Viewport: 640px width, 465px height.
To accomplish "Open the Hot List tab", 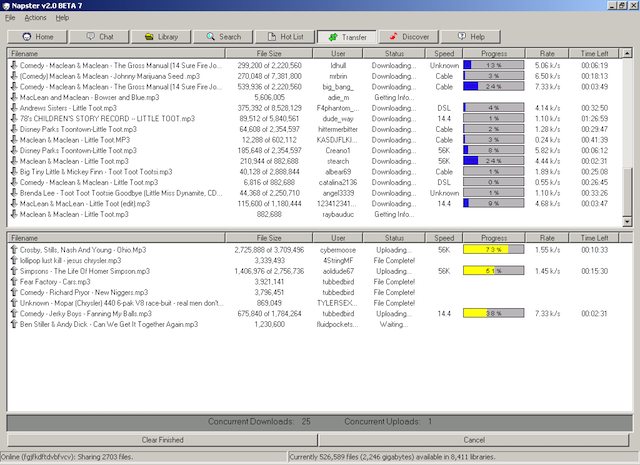I will pyautogui.click(x=285, y=37).
